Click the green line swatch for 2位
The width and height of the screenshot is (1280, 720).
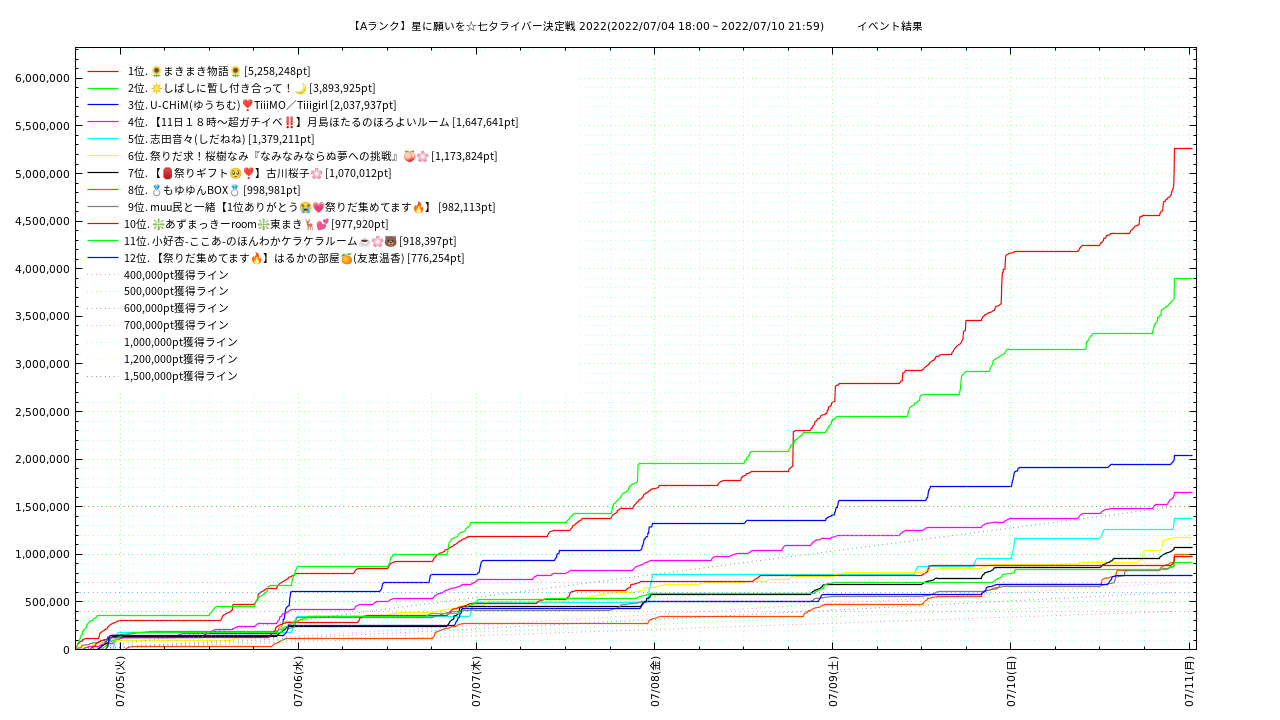click(103, 89)
